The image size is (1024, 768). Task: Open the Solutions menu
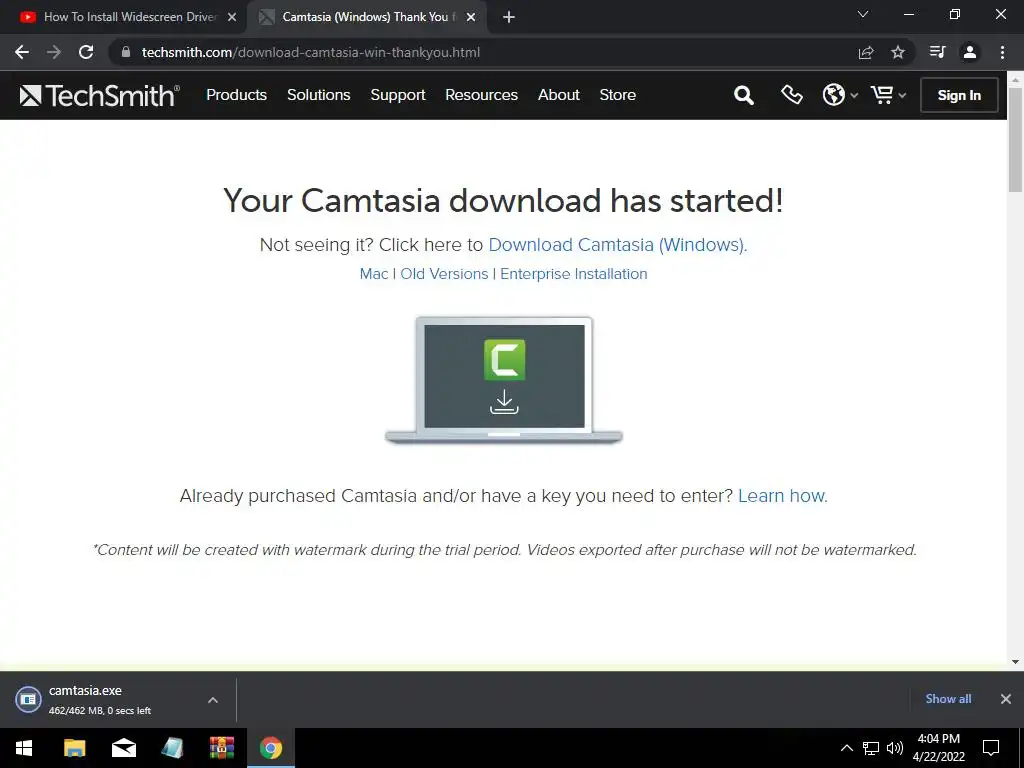(319, 95)
